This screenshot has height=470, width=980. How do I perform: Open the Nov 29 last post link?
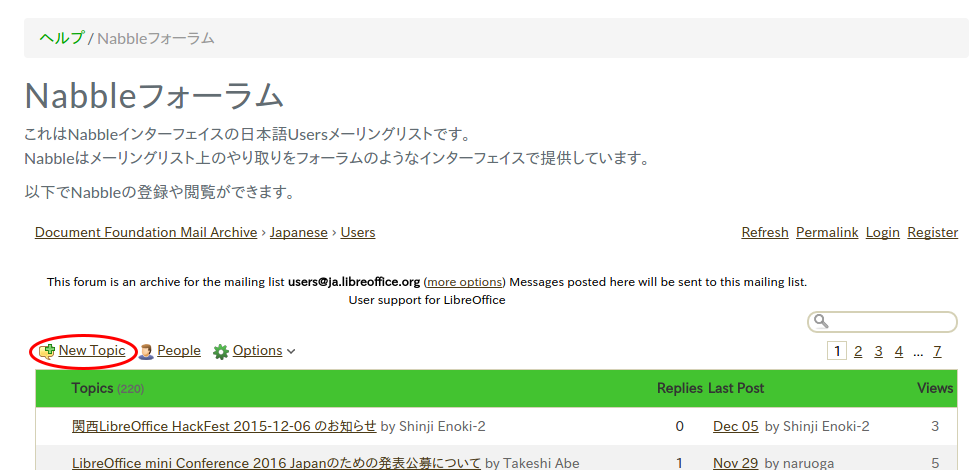click(x=736, y=463)
